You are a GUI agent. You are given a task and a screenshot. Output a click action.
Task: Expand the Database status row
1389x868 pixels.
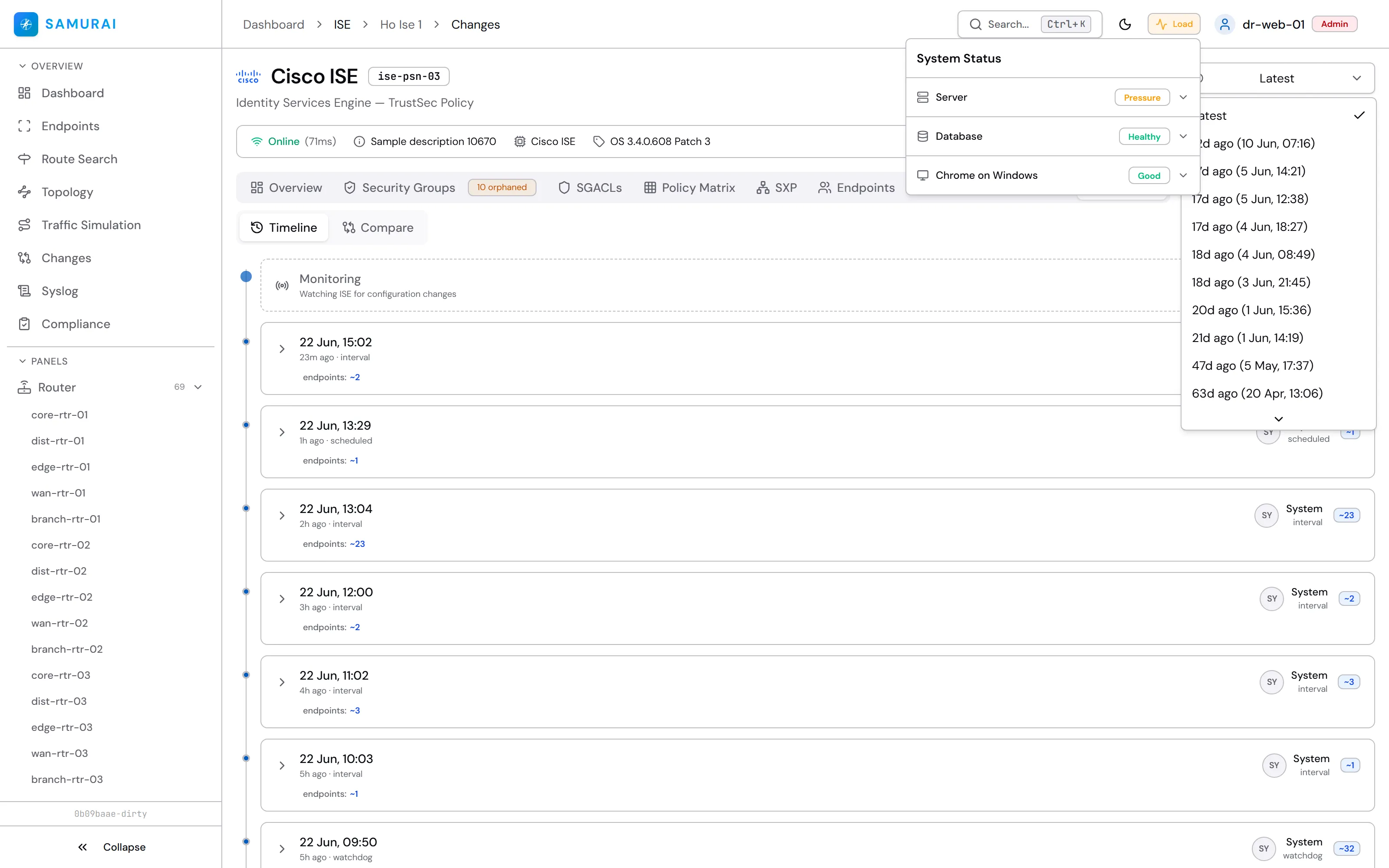coord(1053,136)
